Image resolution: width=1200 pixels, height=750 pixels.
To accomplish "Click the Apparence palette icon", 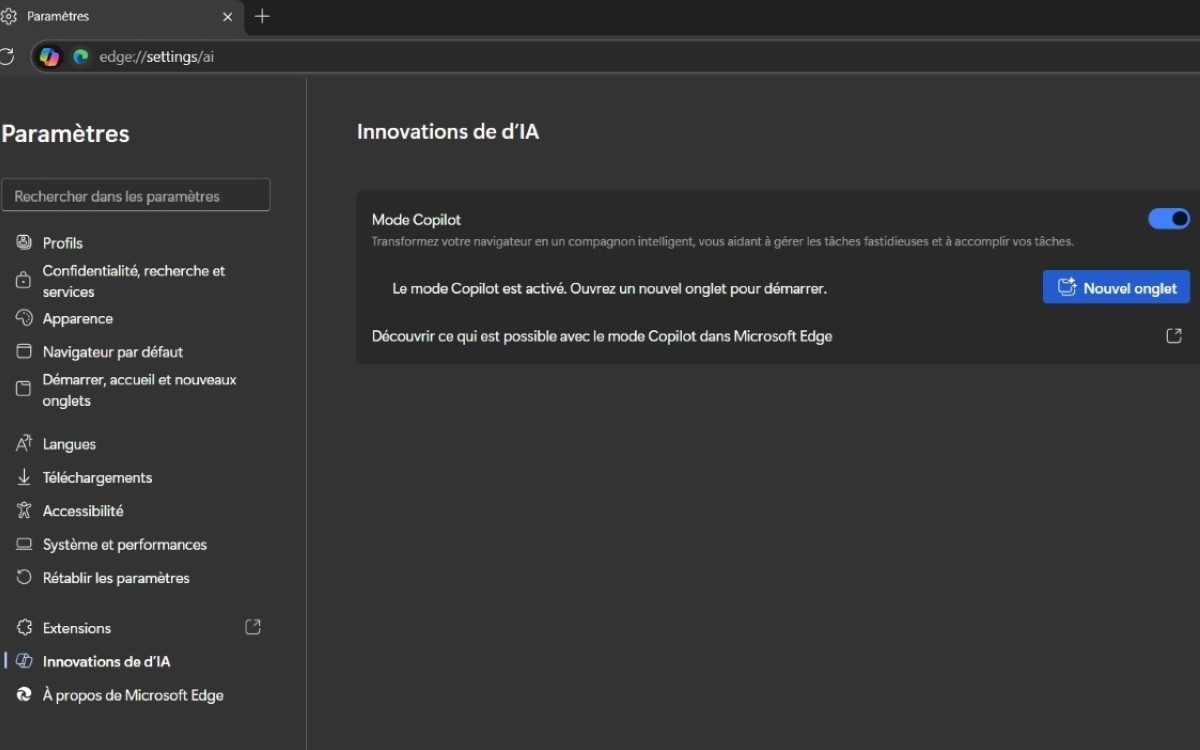I will (x=24, y=318).
